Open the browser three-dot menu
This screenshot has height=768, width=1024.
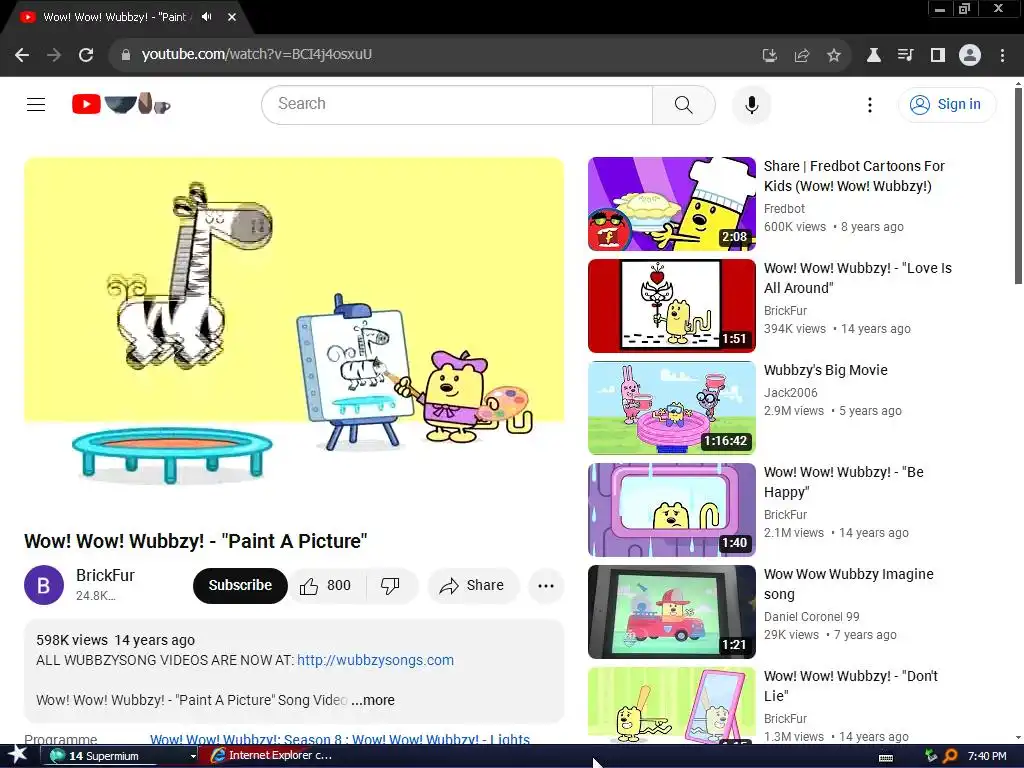coord(1002,56)
